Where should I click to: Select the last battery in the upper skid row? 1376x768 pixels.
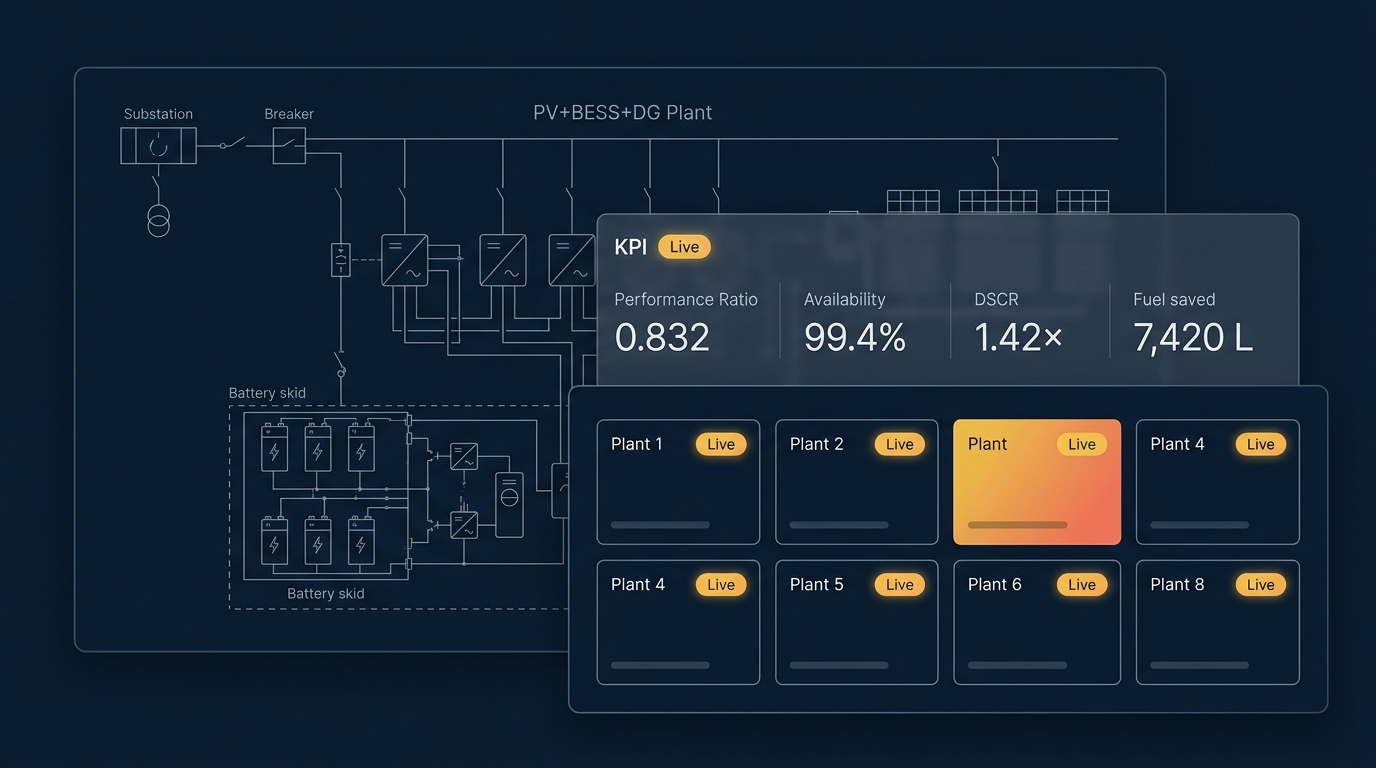[x=361, y=447]
